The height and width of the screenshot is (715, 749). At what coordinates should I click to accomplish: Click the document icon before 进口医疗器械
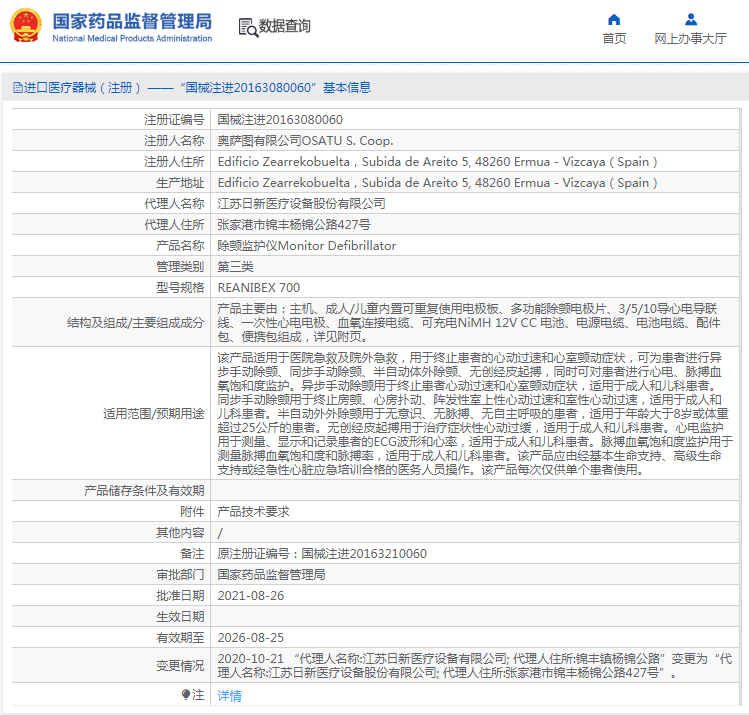tap(17, 88)
